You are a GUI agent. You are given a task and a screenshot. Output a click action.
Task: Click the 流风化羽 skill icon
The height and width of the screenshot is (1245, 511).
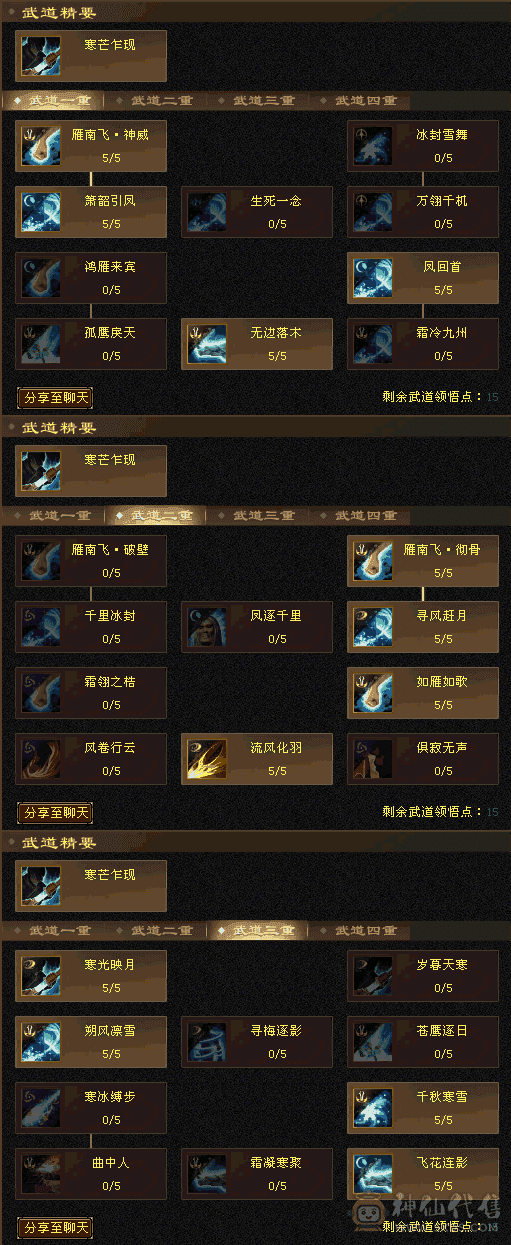tap(206, 759)
